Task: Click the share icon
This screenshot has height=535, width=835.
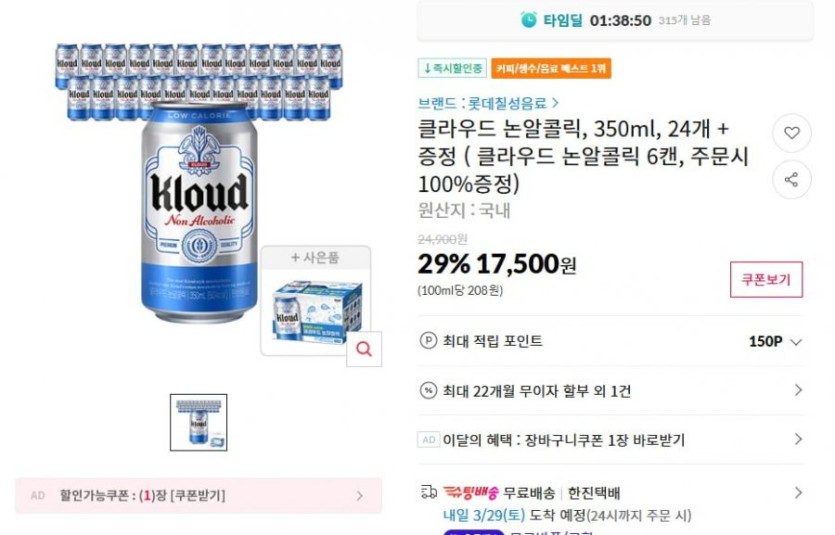Action: 791,179
